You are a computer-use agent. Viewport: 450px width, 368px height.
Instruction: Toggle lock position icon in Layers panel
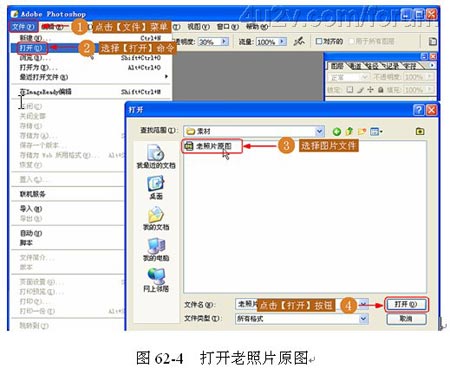[x=370, y=90]
